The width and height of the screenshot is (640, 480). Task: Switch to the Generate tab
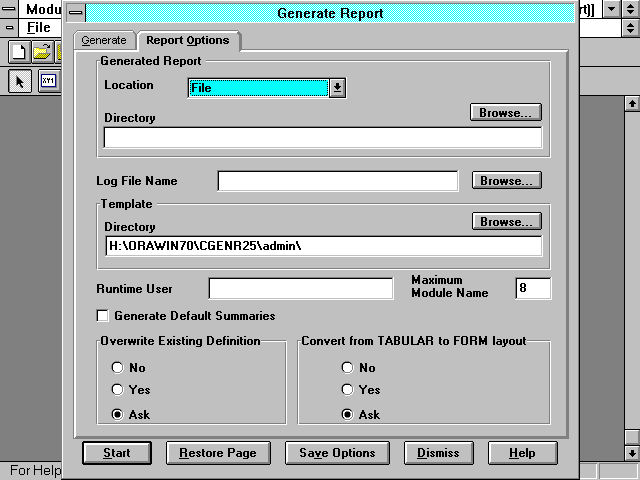pos(104,40)
